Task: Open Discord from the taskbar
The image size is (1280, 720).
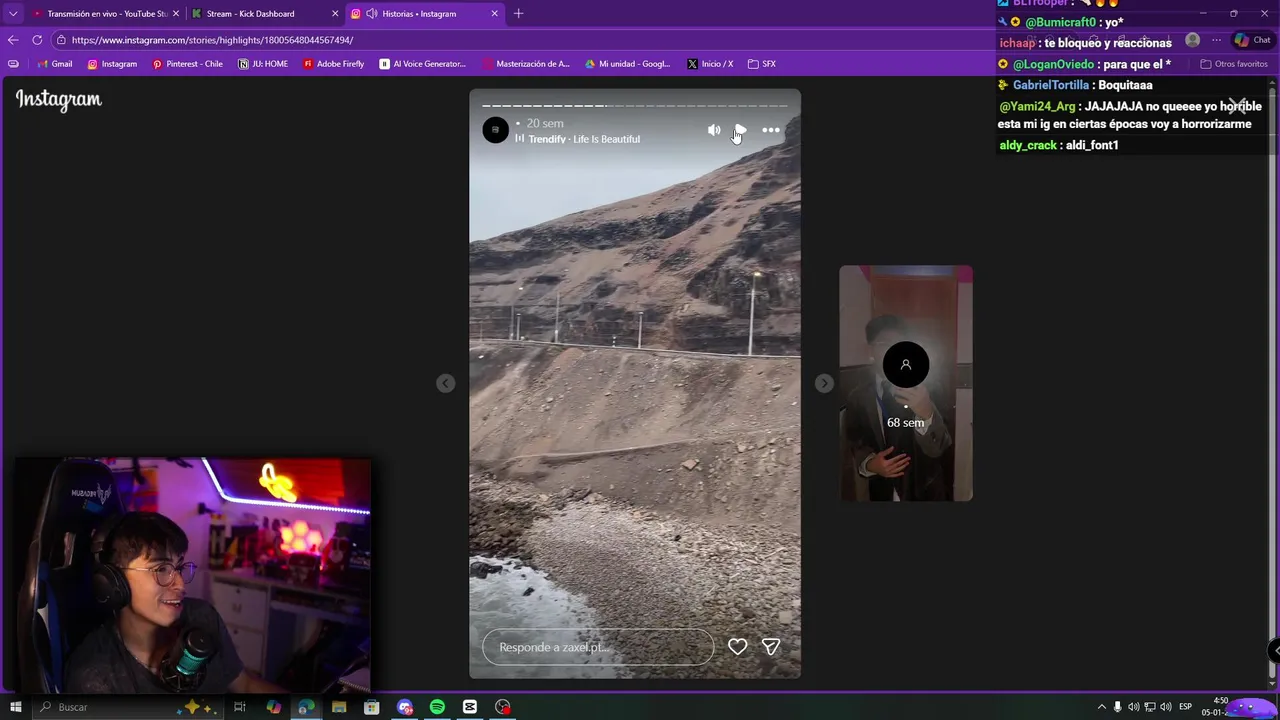Action: point(405,707)
